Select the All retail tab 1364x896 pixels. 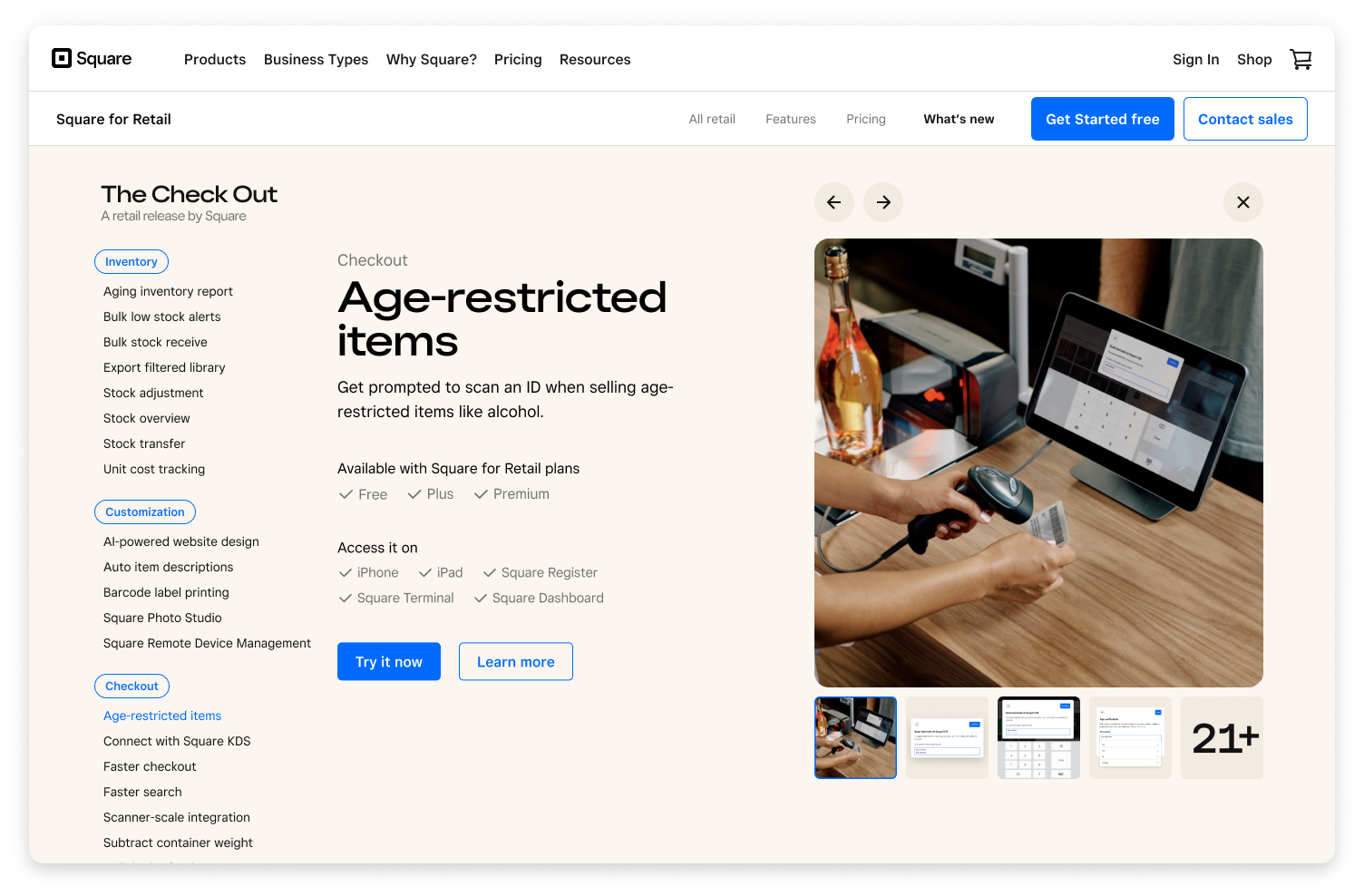[712, 119]
